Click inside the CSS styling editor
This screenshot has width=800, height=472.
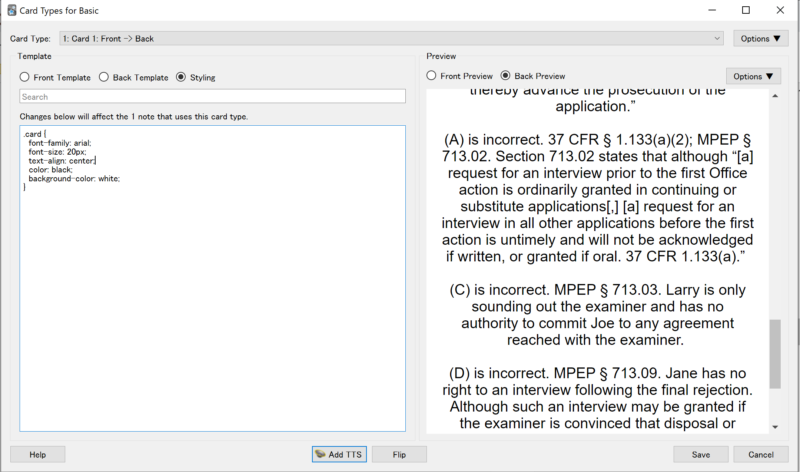tap(212, 280)
